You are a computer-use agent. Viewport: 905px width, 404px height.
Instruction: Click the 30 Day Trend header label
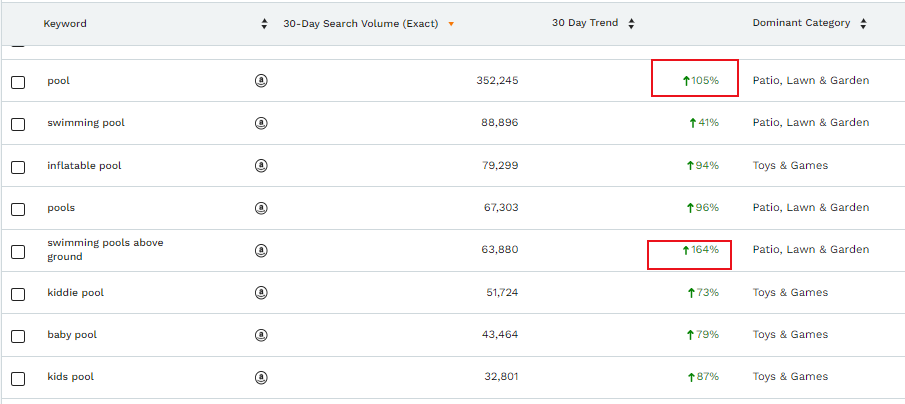coord(585,24)
